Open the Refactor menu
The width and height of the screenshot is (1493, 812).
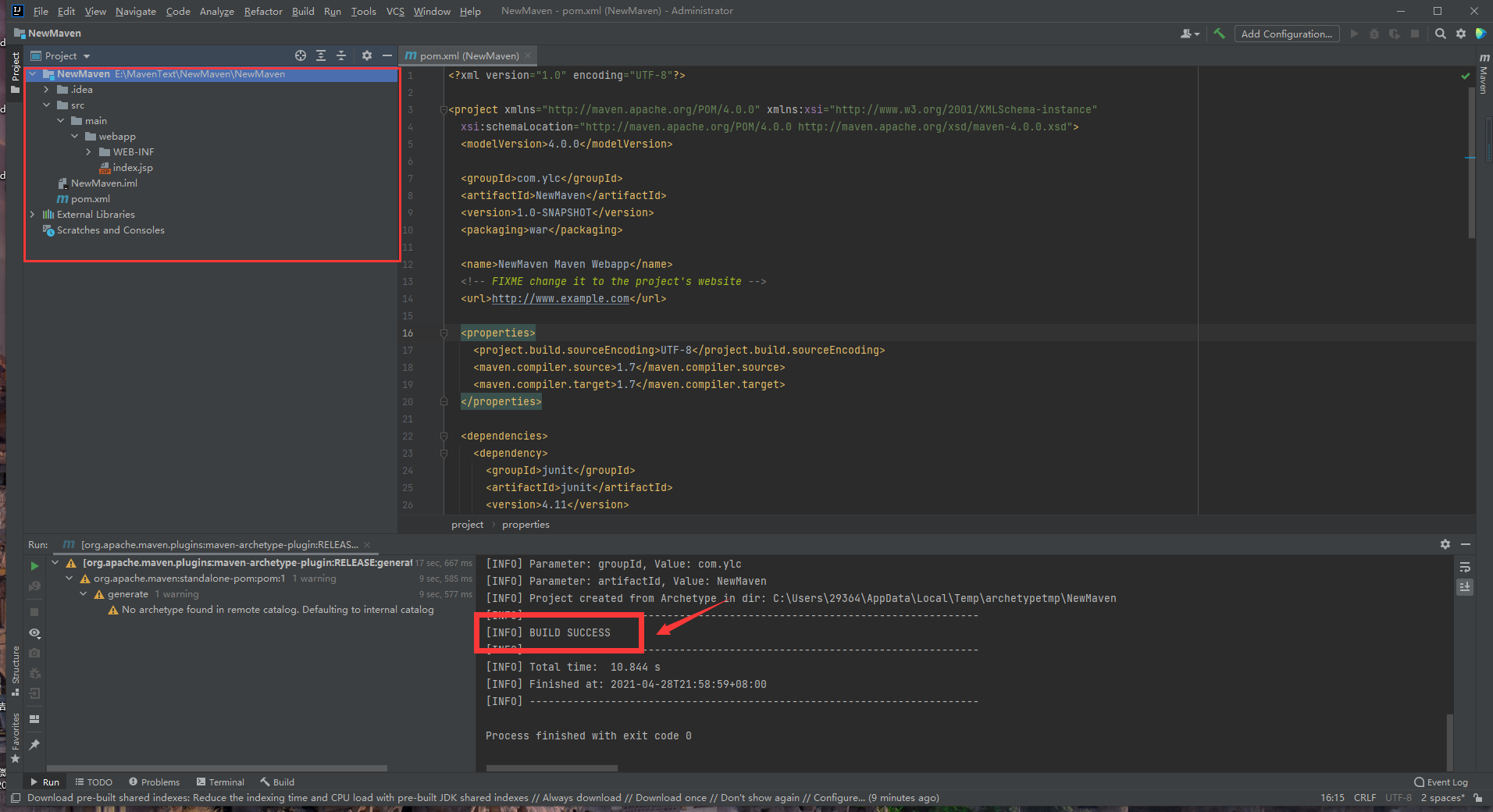point(262,11)
